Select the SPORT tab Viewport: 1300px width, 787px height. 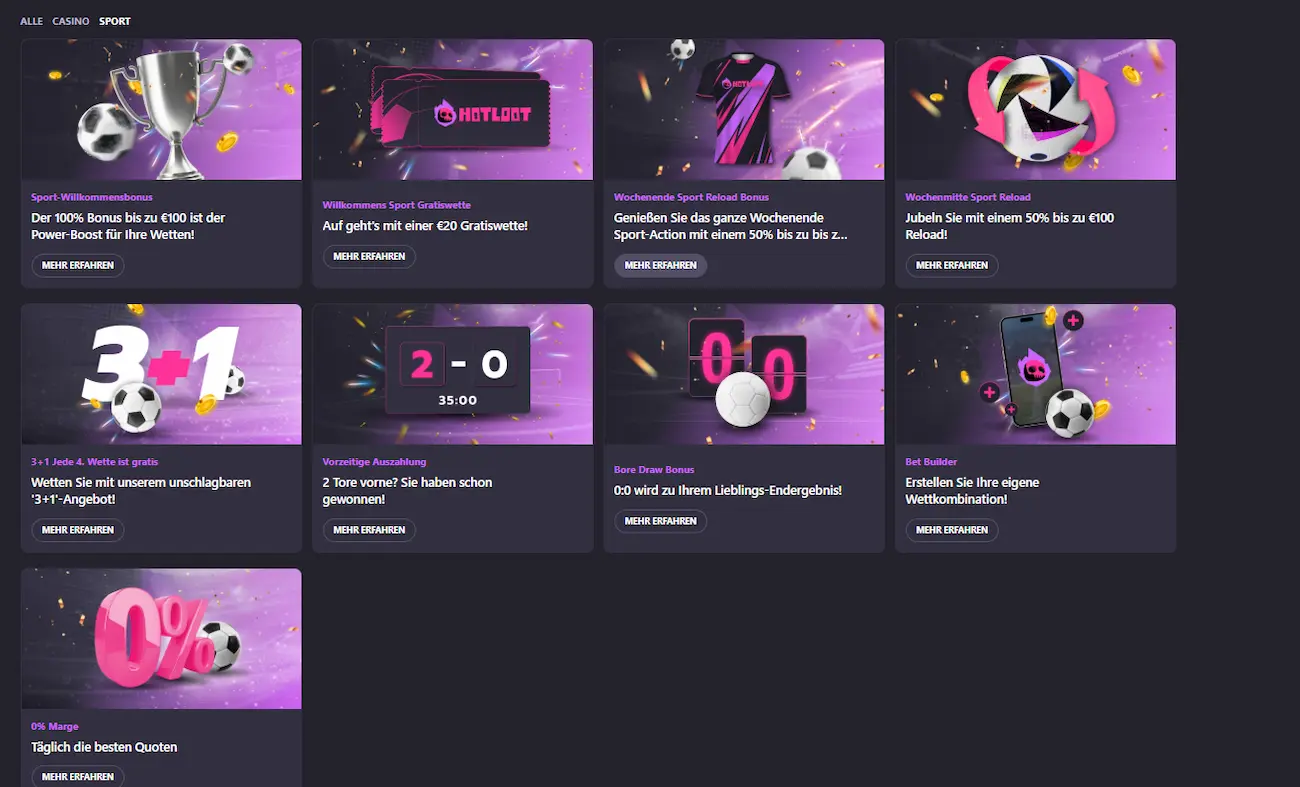[115, 21]
